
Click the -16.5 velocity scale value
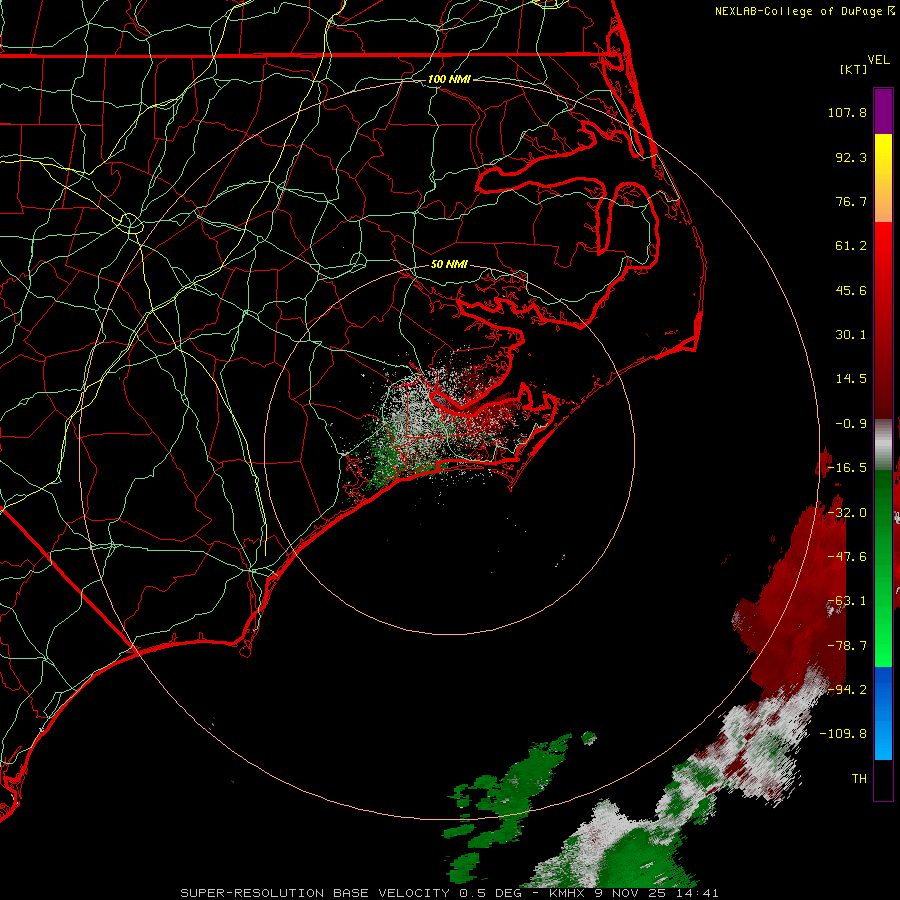[847, 468]
